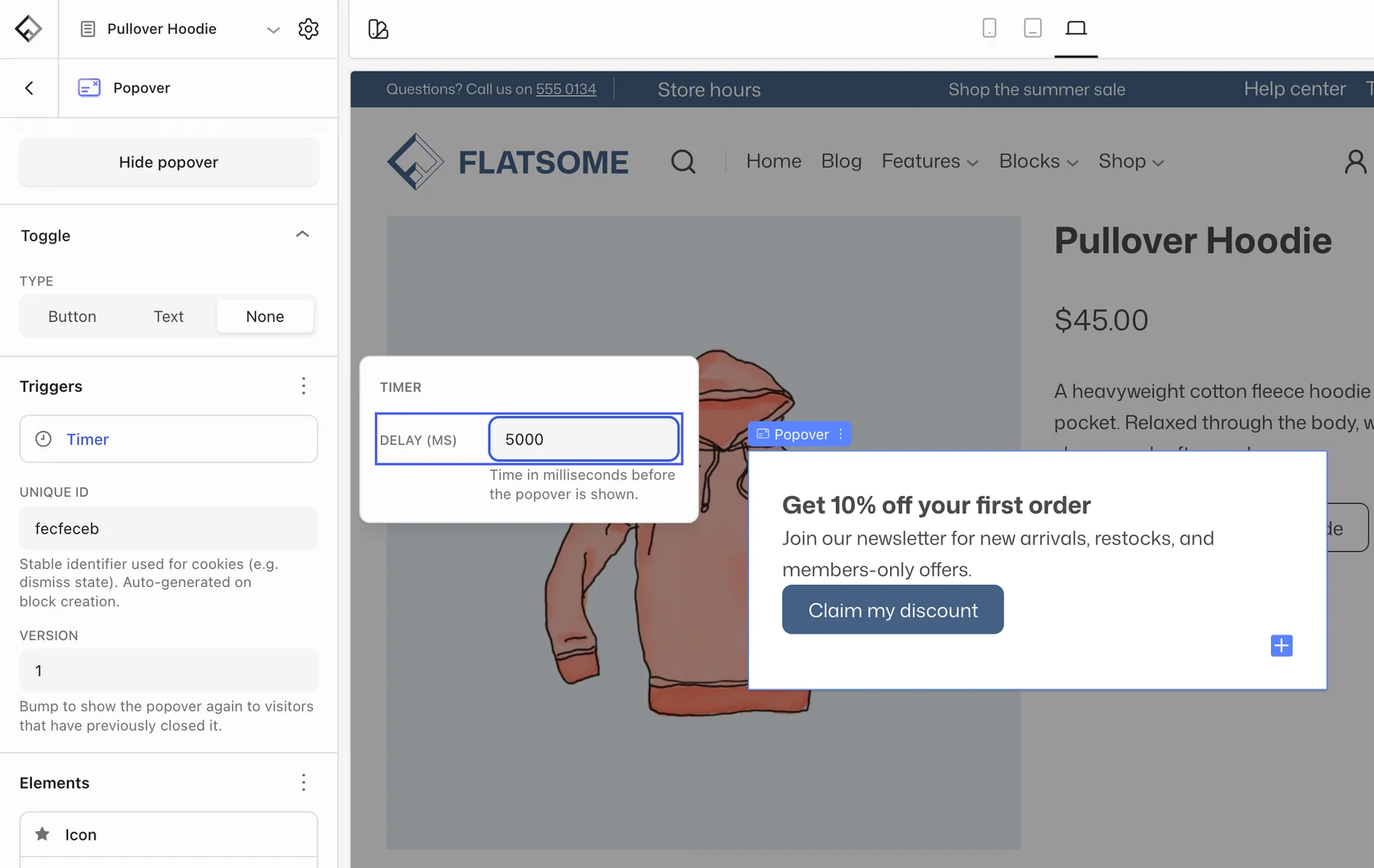Switch to desktop device preview
The image size is (1374, 868).
pos(1076,28)
